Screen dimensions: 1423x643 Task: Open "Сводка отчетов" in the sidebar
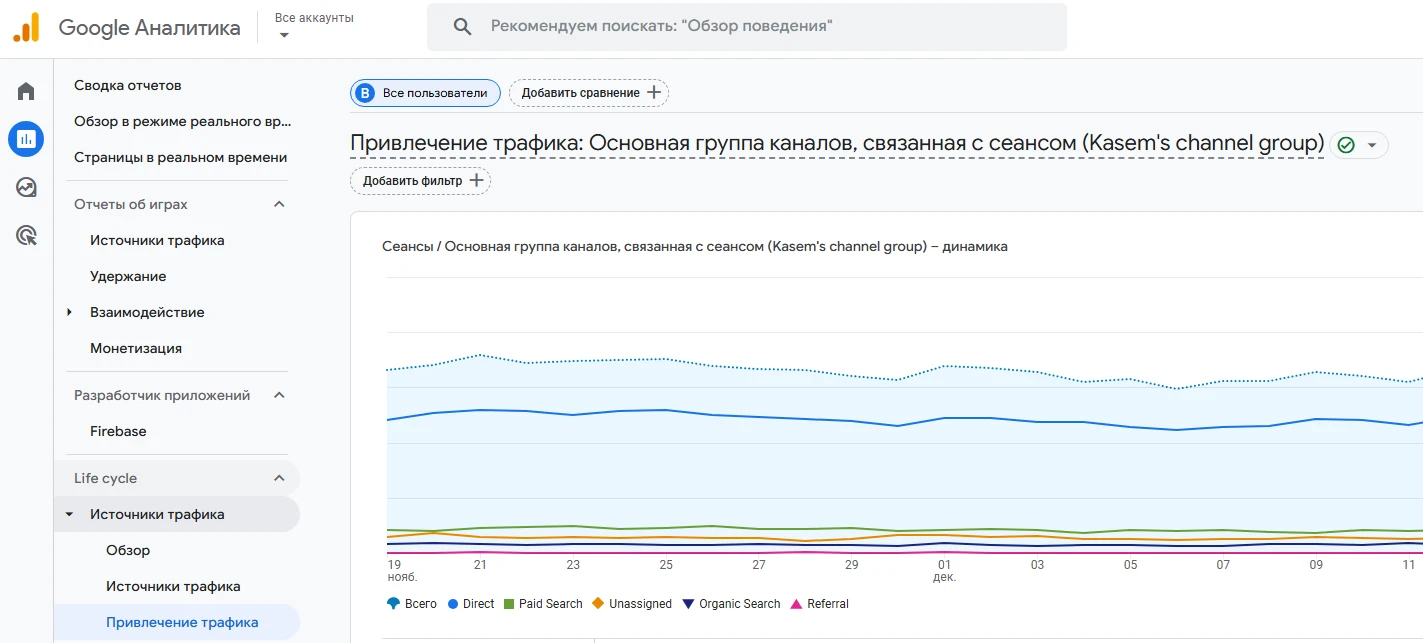(x=128, y=86)
